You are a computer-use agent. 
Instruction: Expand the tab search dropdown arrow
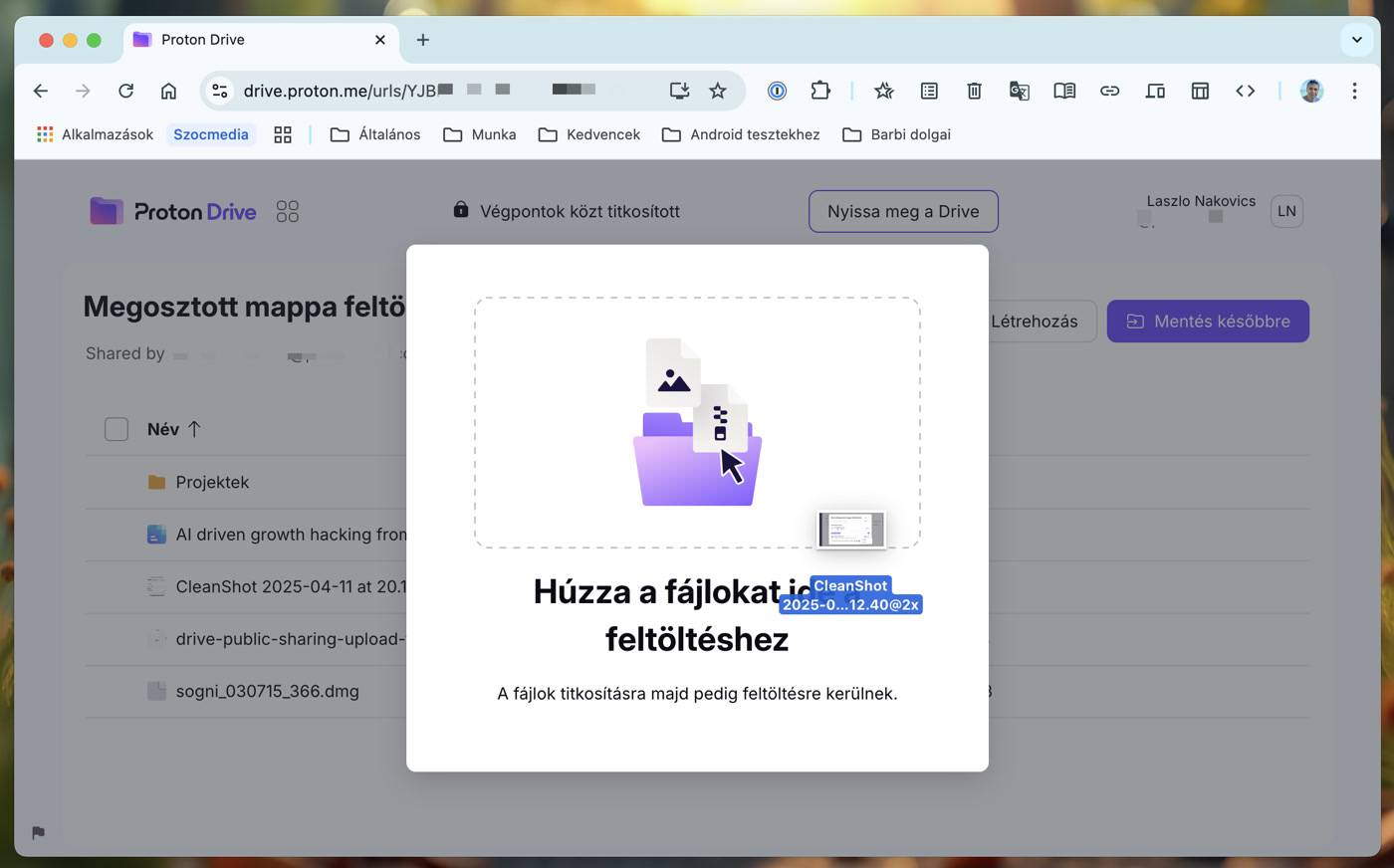click(1356, 40)
